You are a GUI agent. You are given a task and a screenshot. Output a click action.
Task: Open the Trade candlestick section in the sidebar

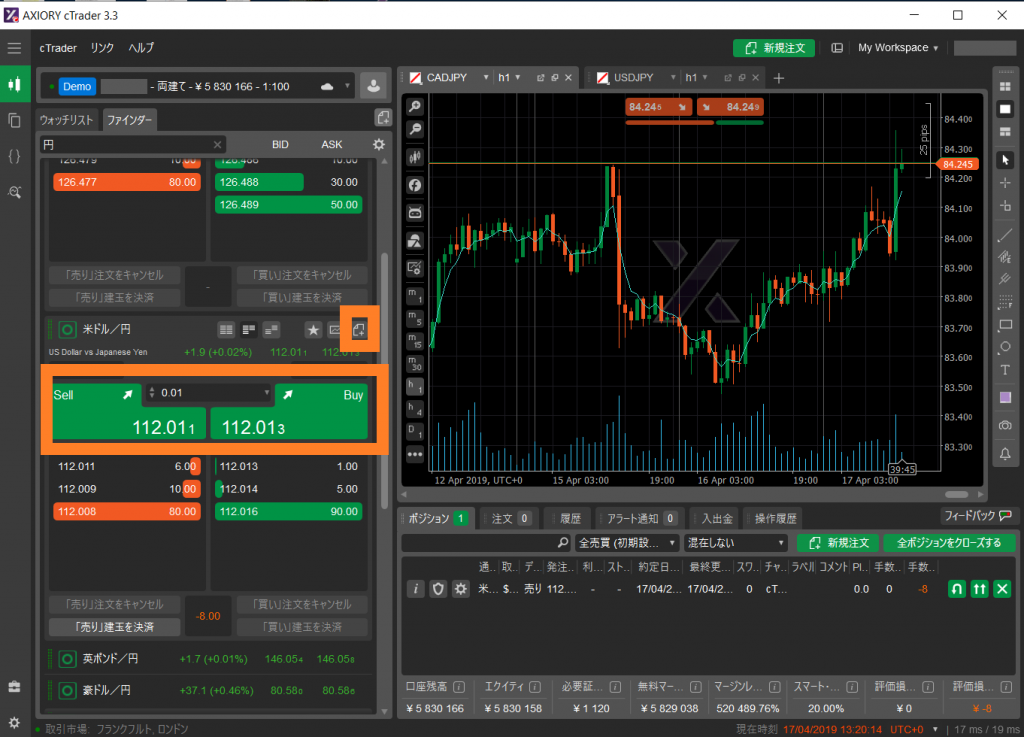click(x=14, y=84)
